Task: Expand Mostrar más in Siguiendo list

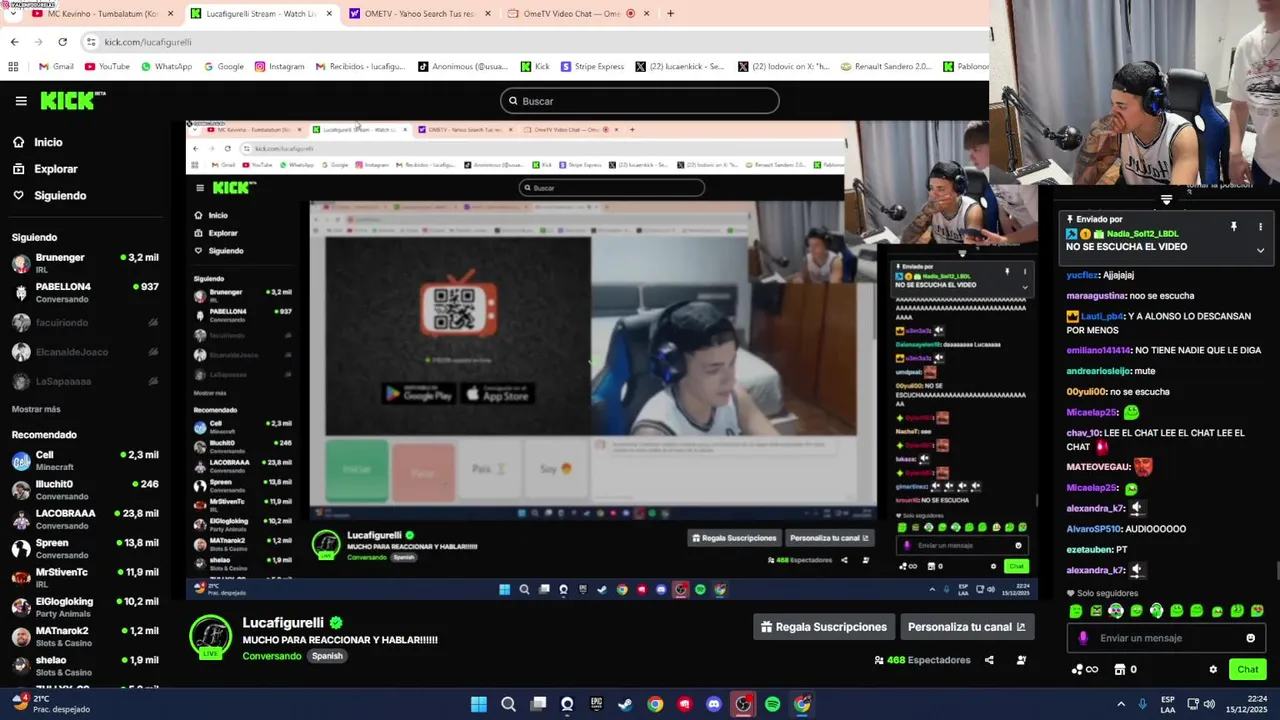Action: 36,409
